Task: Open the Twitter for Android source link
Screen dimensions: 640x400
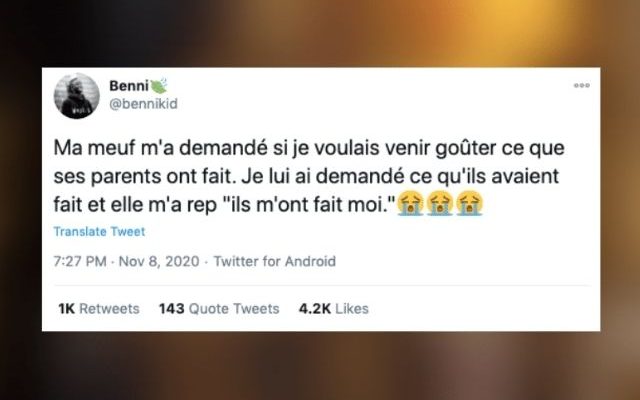Action: [x=275, y=261]
